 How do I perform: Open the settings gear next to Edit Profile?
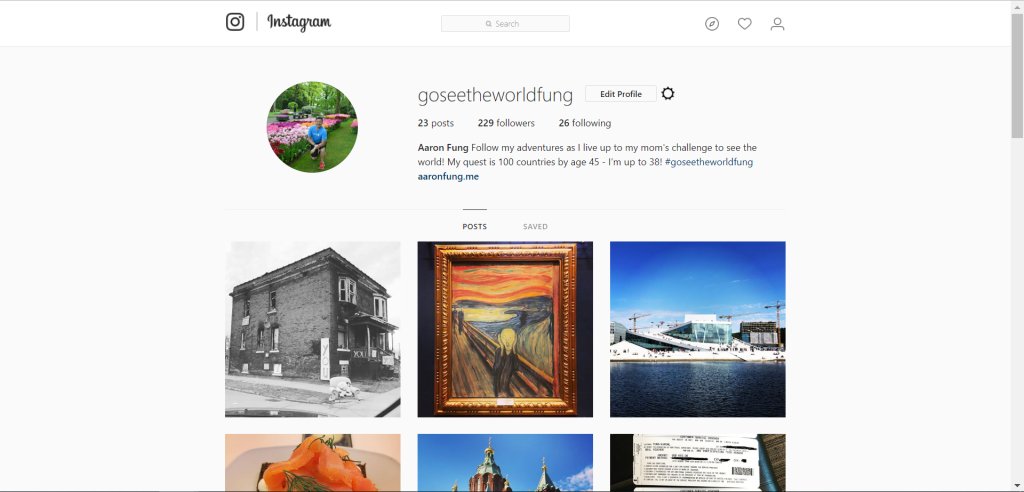[667, 93]
